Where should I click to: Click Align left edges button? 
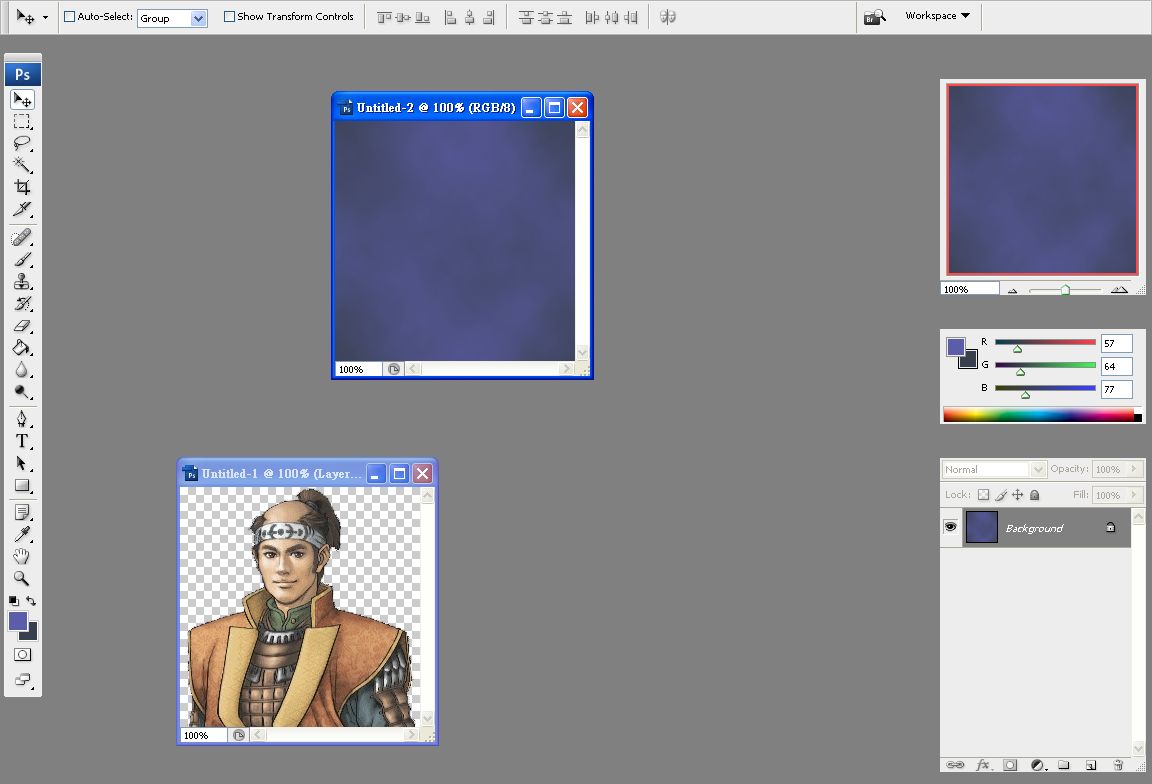pos(450,17)
